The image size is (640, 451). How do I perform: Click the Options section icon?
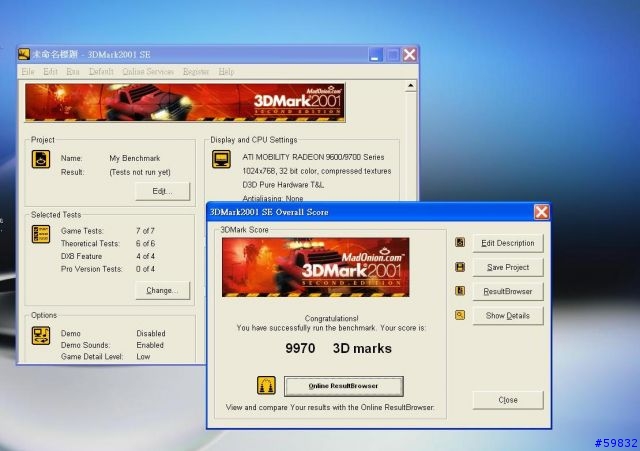coord(41,335)
